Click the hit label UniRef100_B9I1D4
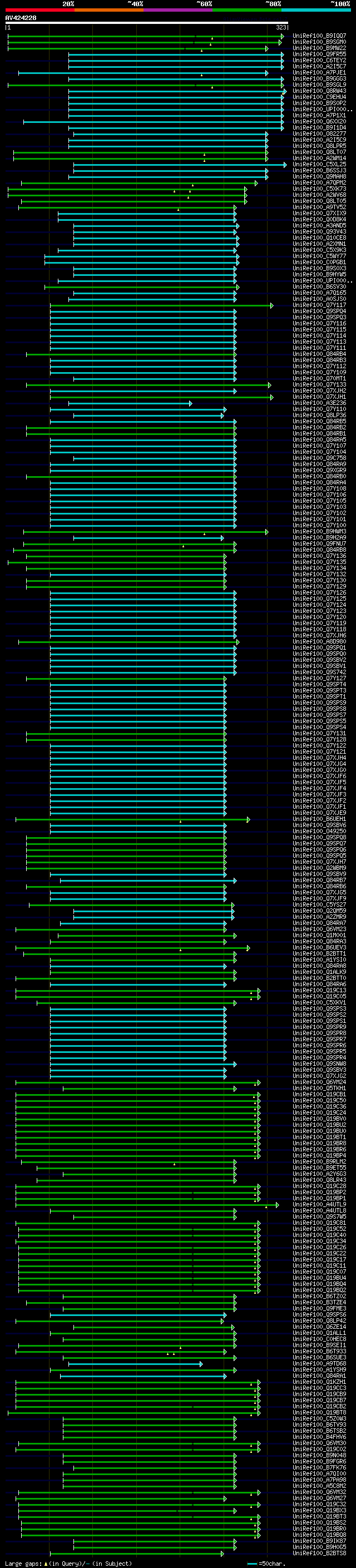The height and width of the screenshot is (1568, 356). click(x=319, y=127)
